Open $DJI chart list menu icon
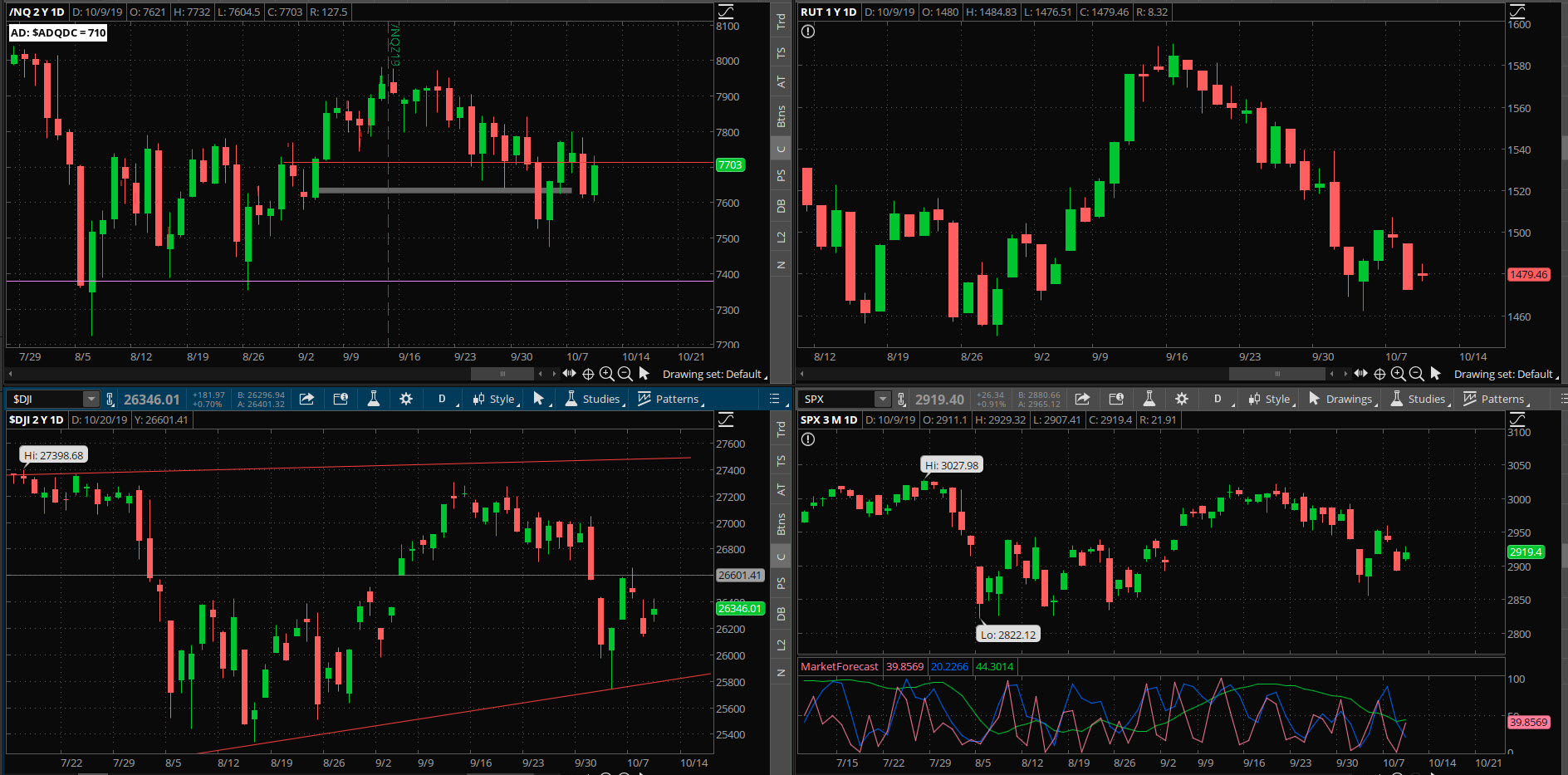The width and height of the screenshot is (1568, 775). tap(774, 399)
